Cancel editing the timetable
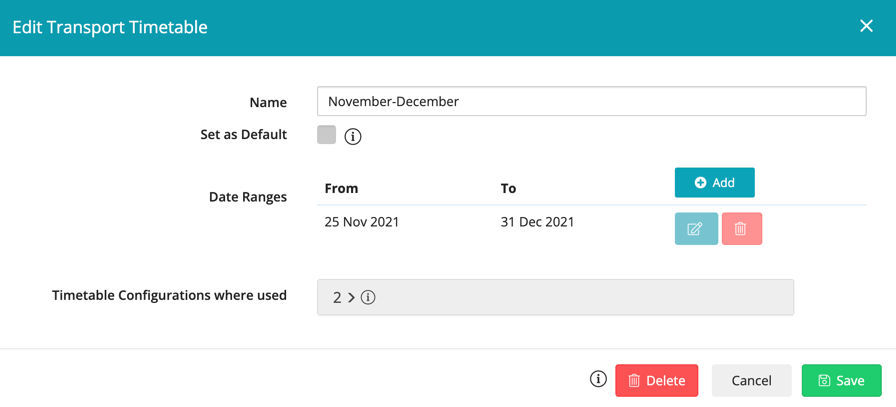Viewport: 896px width, 407px height. coord(751,380)
